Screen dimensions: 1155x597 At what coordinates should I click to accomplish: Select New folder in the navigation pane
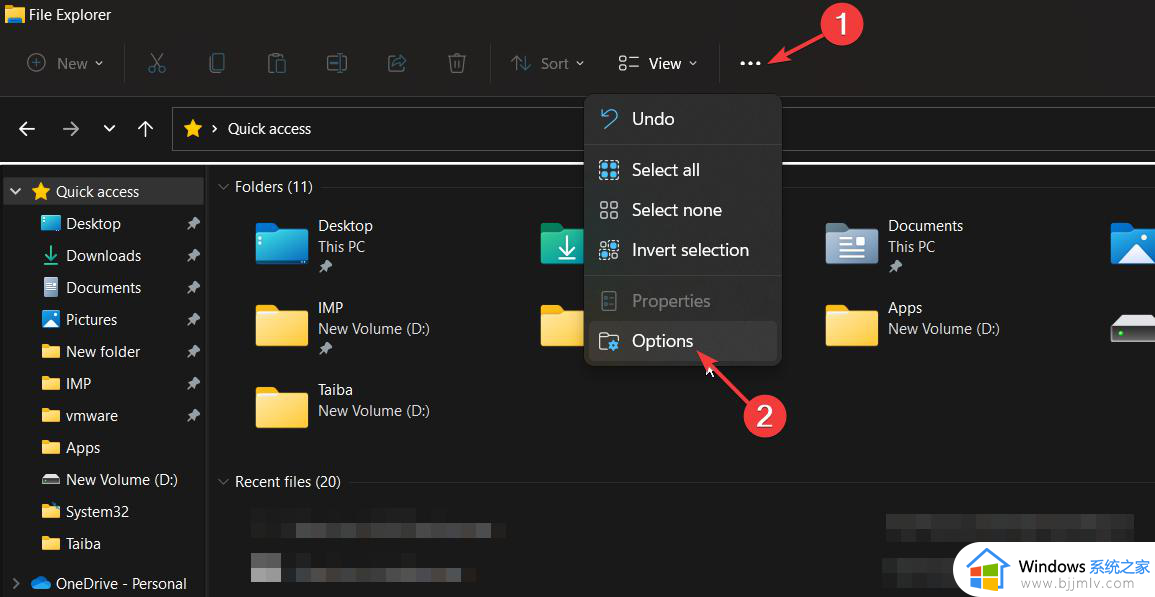[x=103, y=352]
